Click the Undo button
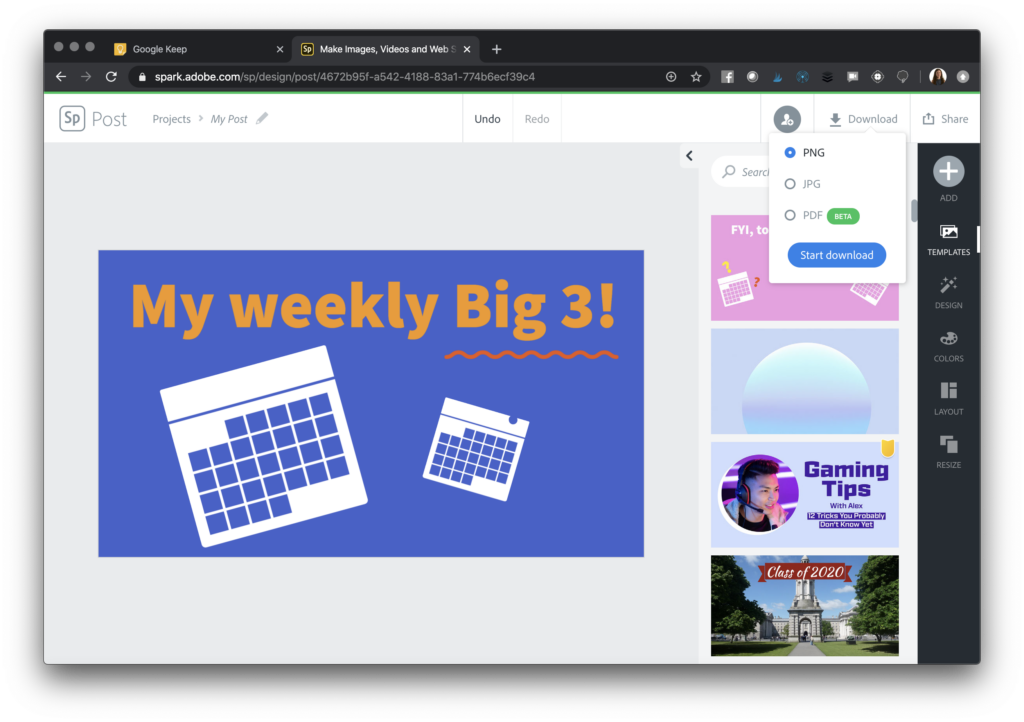Viewport: 1024px width, 722px height. click(x=487, y=118)
